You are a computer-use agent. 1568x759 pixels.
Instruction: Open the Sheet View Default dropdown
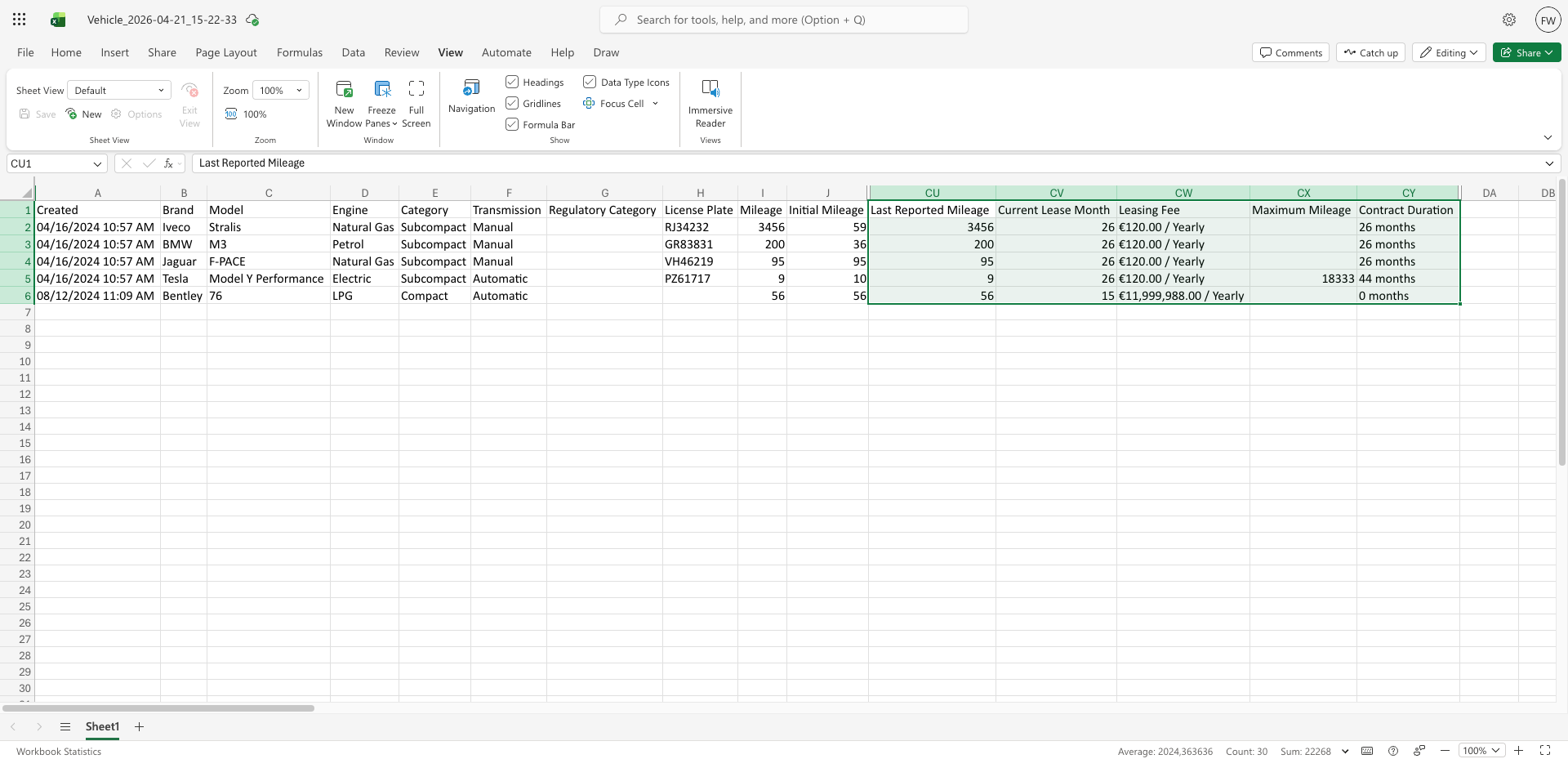point(119,90)
